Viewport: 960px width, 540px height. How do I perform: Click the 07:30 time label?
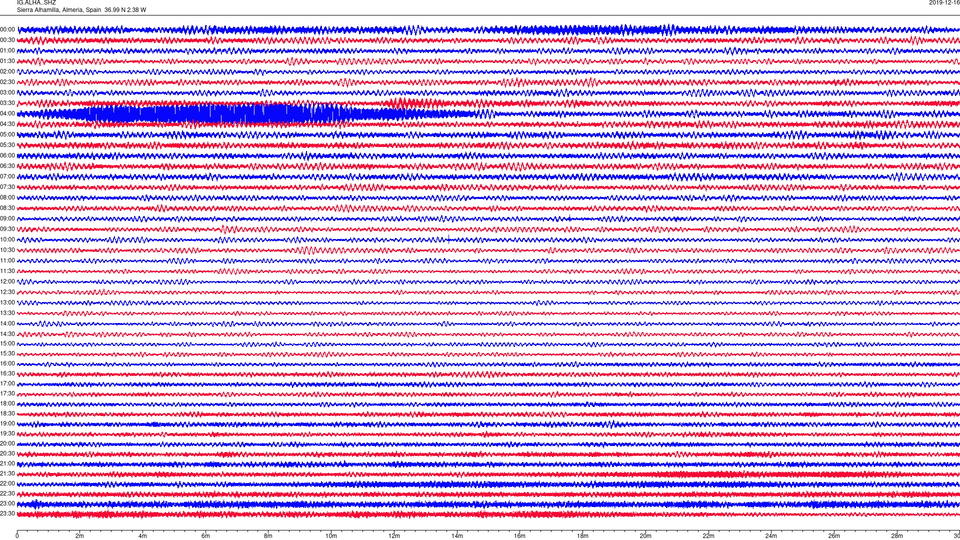(x=7, y=187)
